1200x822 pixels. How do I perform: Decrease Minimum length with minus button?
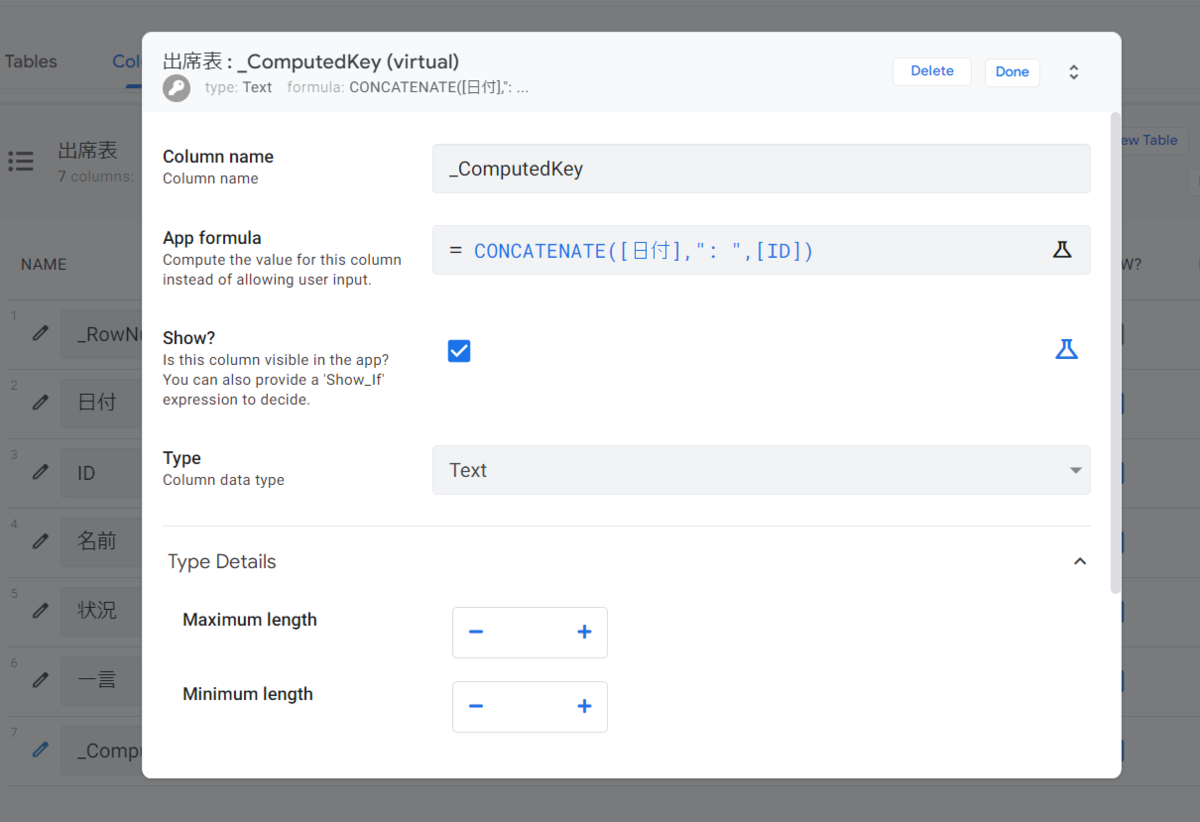coord(476,706)
